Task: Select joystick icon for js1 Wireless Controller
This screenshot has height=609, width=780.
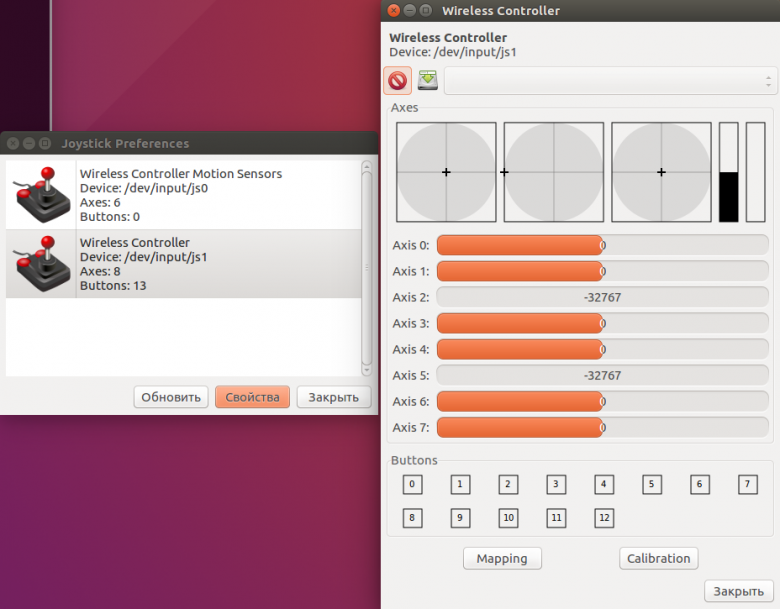Action: [42, 264]
